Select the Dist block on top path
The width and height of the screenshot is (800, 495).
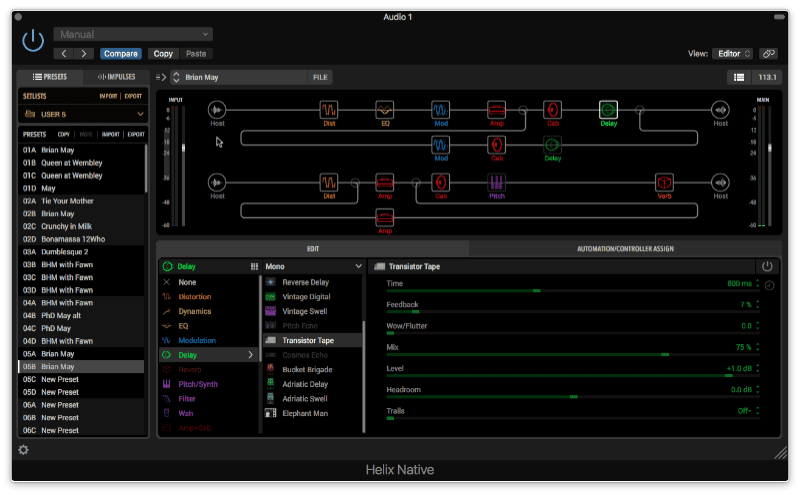click(x=329, y=110)
